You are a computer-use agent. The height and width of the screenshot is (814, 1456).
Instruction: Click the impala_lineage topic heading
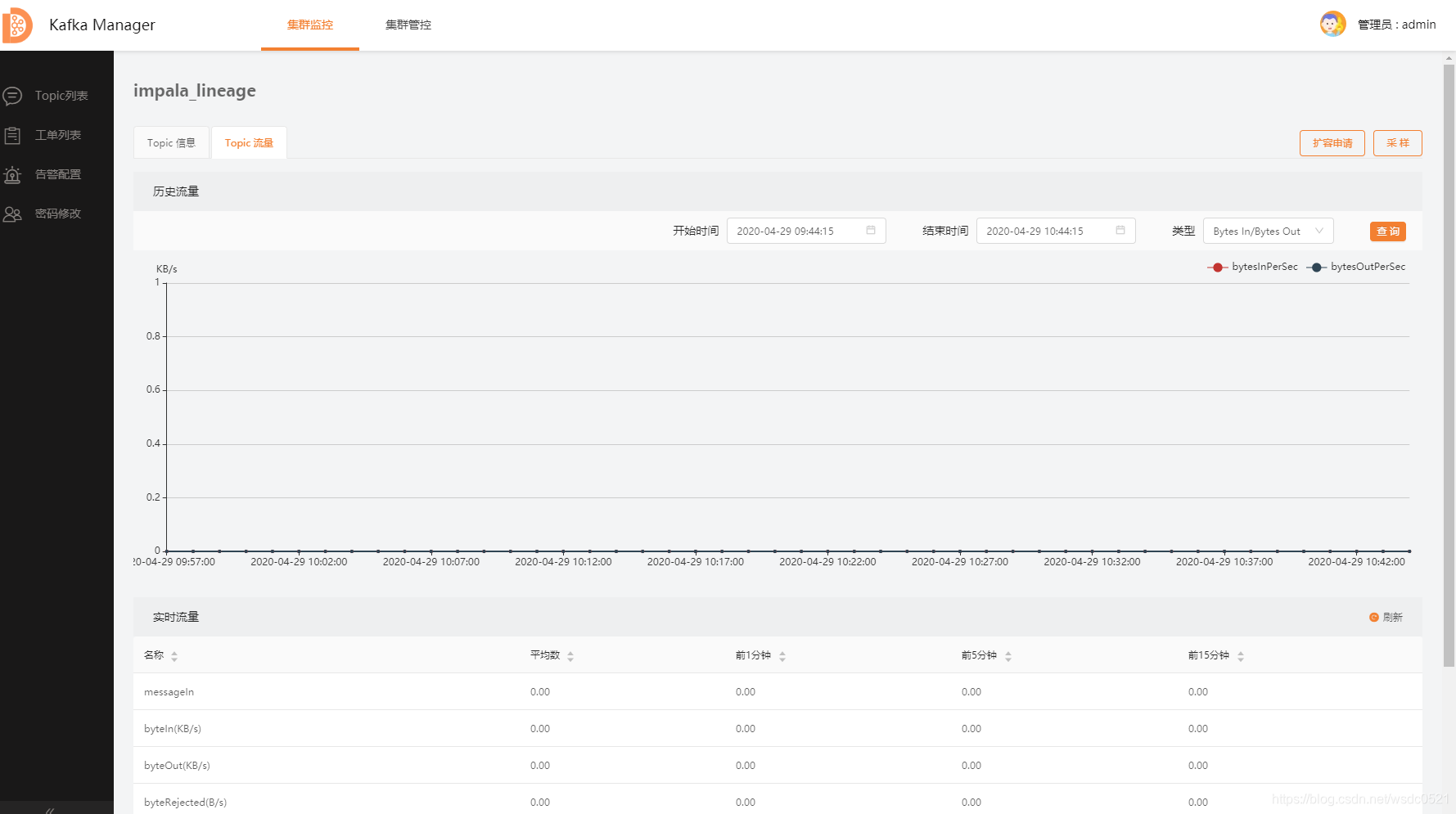pos(195,91)
